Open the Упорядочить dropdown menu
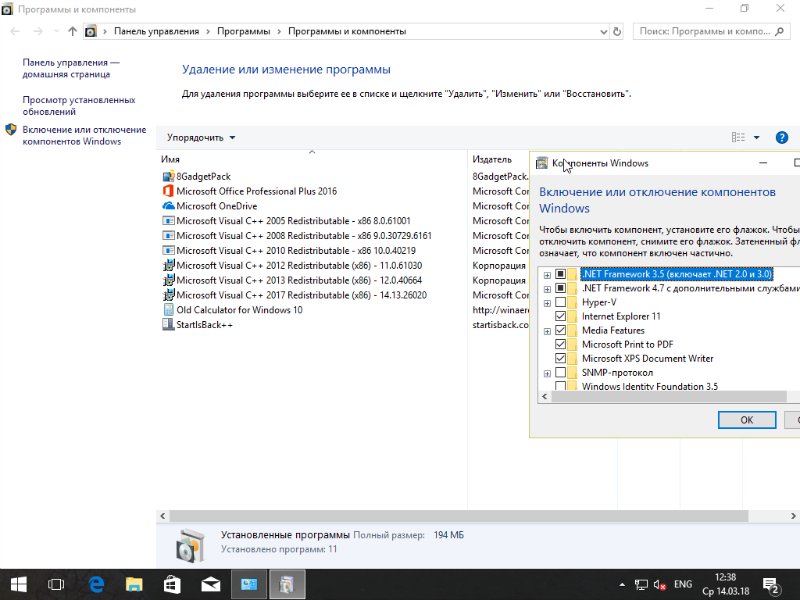Viewport: 800px width, 600px height. pos(201,138)
